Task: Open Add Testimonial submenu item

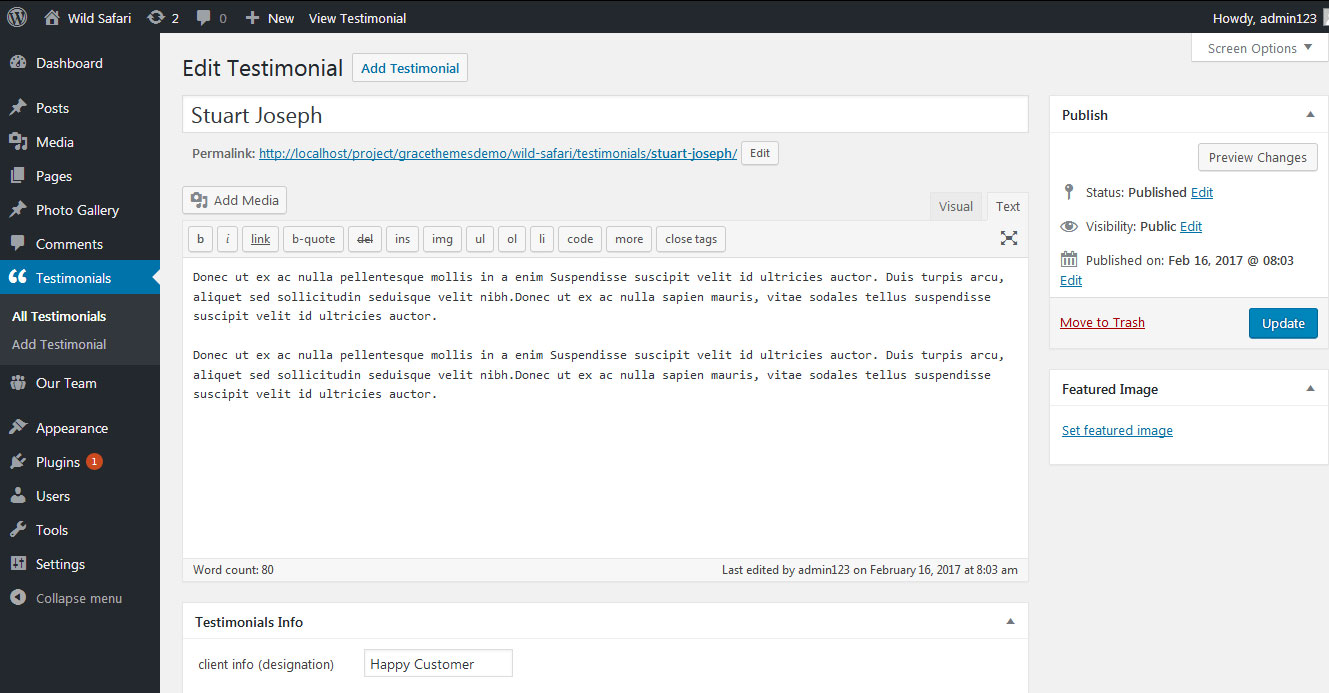Action: tap(59, 344)
